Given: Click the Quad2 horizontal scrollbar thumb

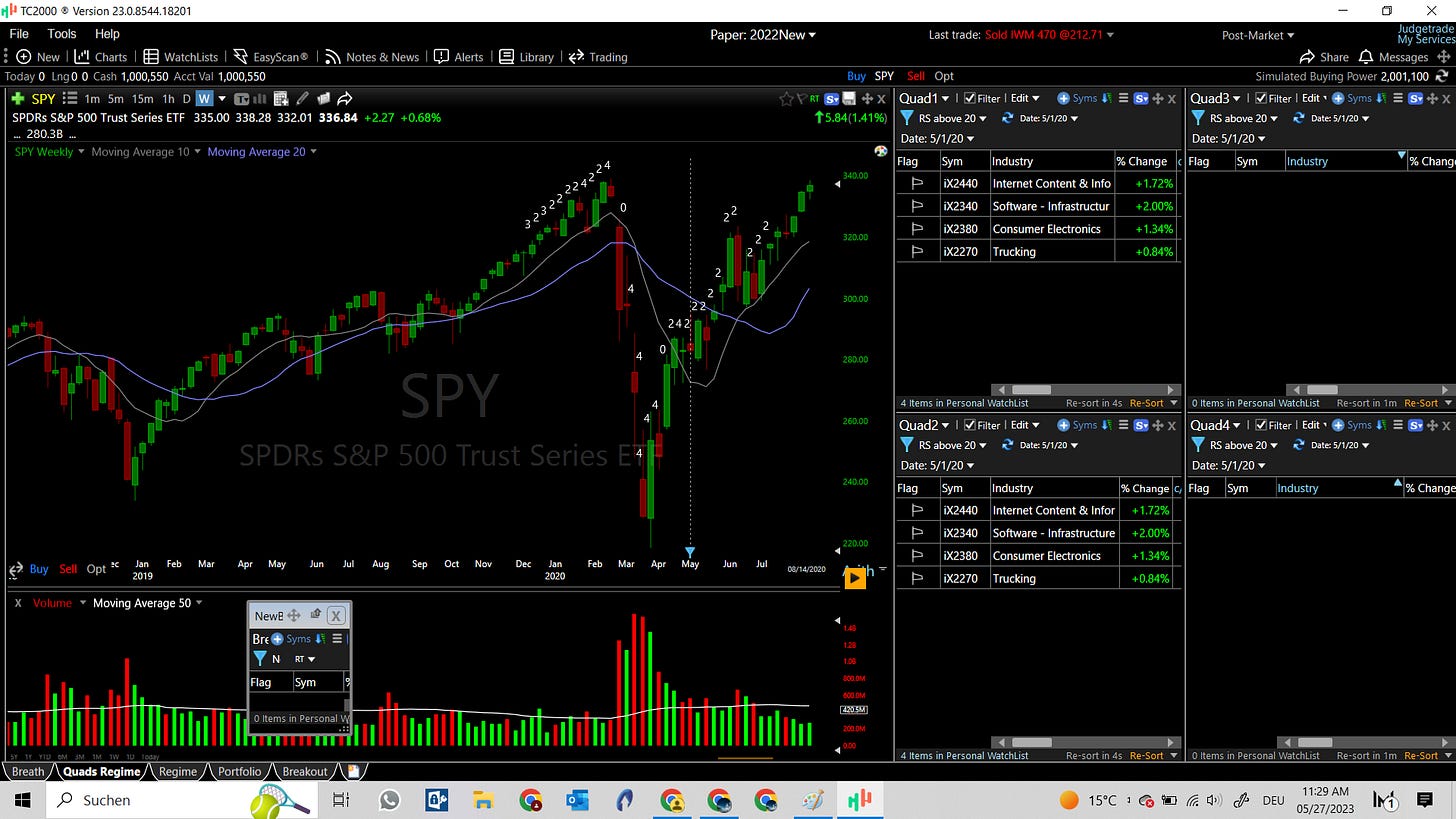Looking at the screenshot, I should (x=1031, y=742).
